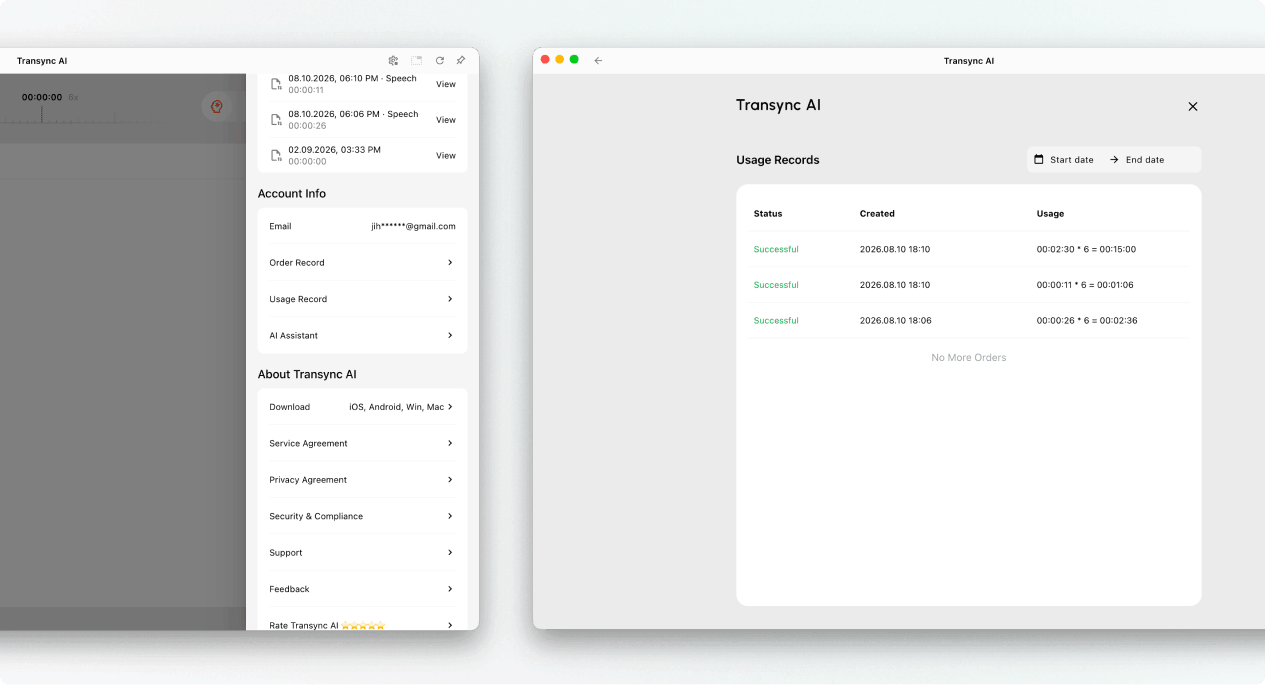Viewport: 1265px width, 685px height.
Task: Click the Usage Records heading
Action: point(778,160)
